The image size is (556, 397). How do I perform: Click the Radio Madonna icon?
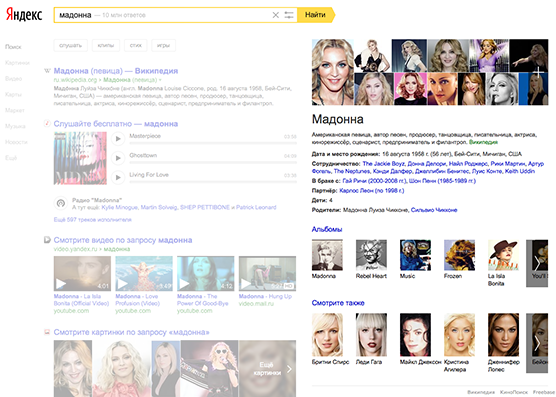pyautogui.click(x=61, y=203)
